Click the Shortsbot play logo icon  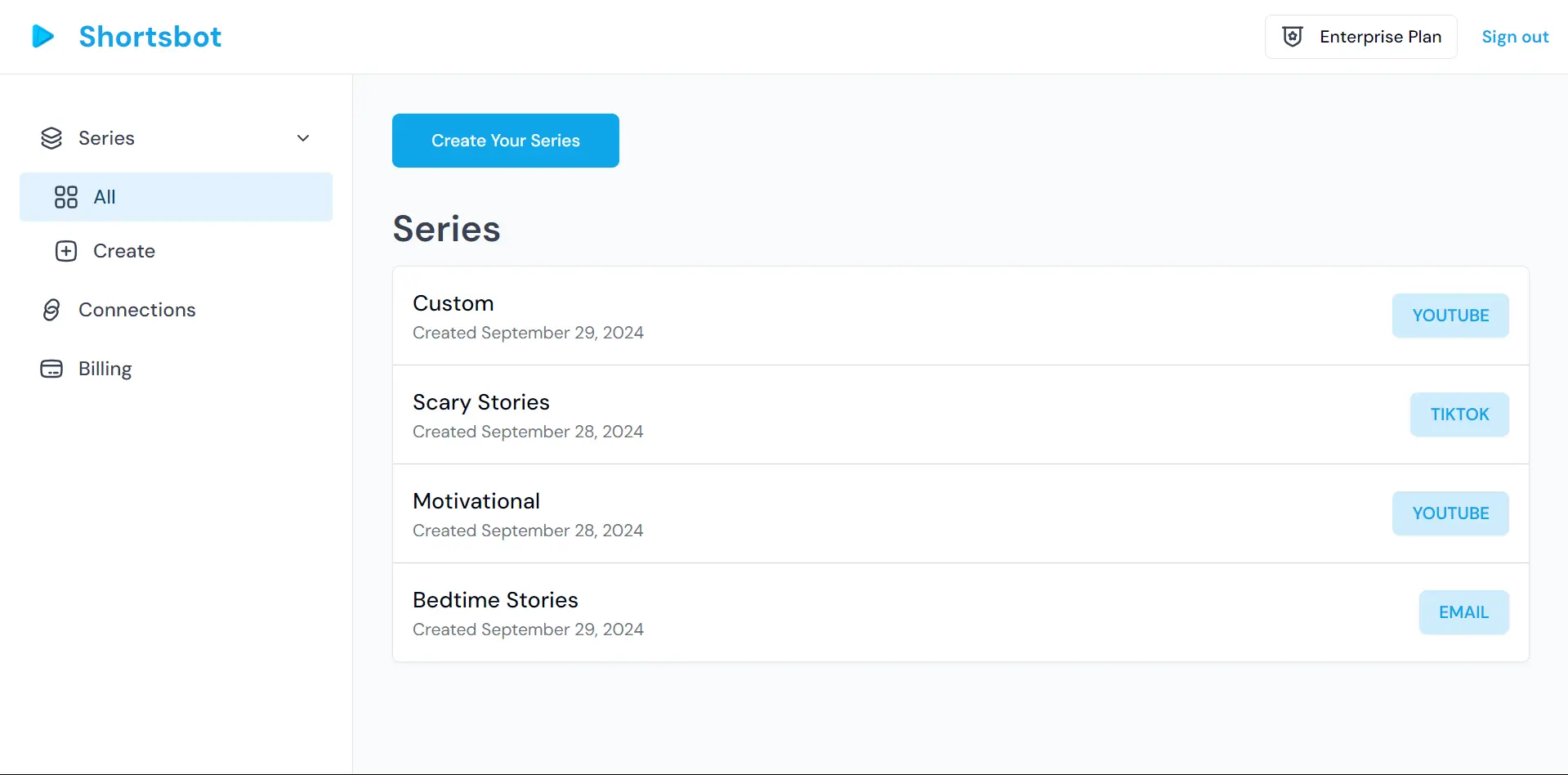(42, 36)
